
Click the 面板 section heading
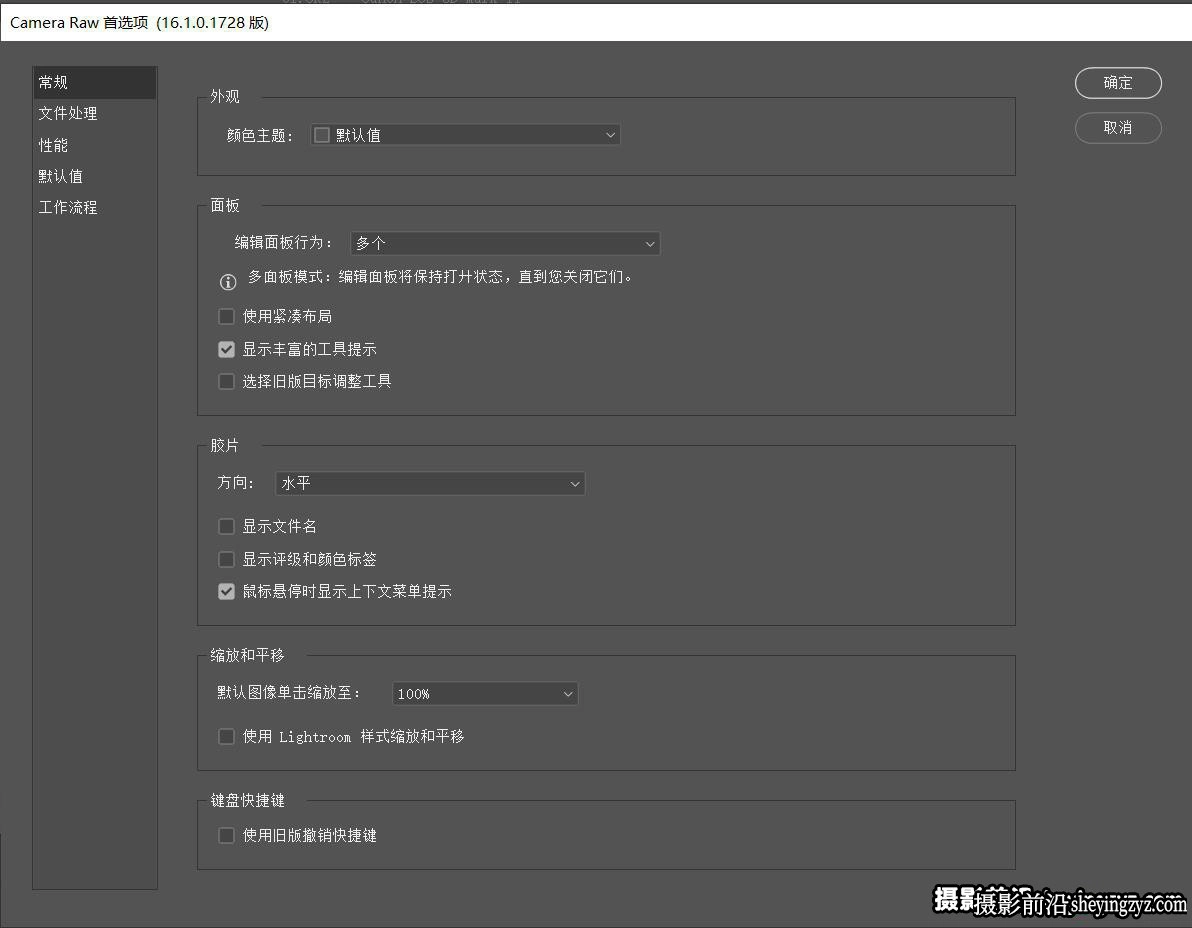click(225, 205)
